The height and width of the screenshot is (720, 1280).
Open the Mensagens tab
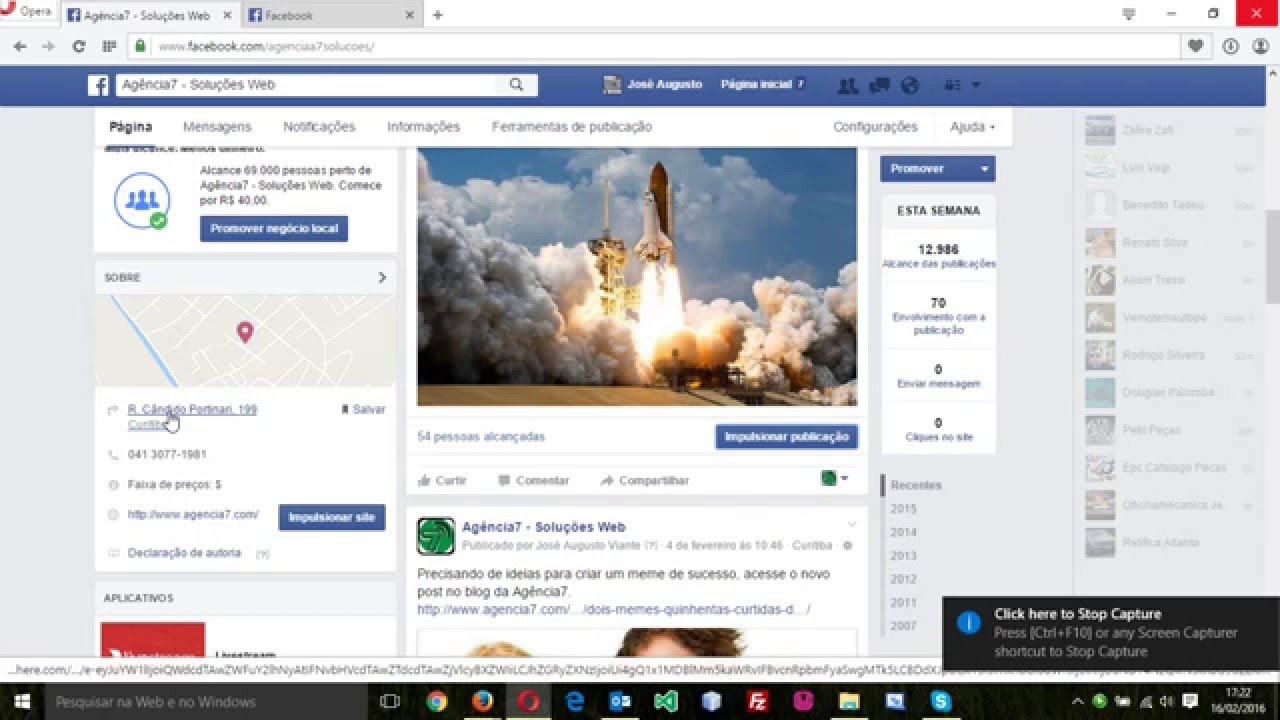pos(217,127)
